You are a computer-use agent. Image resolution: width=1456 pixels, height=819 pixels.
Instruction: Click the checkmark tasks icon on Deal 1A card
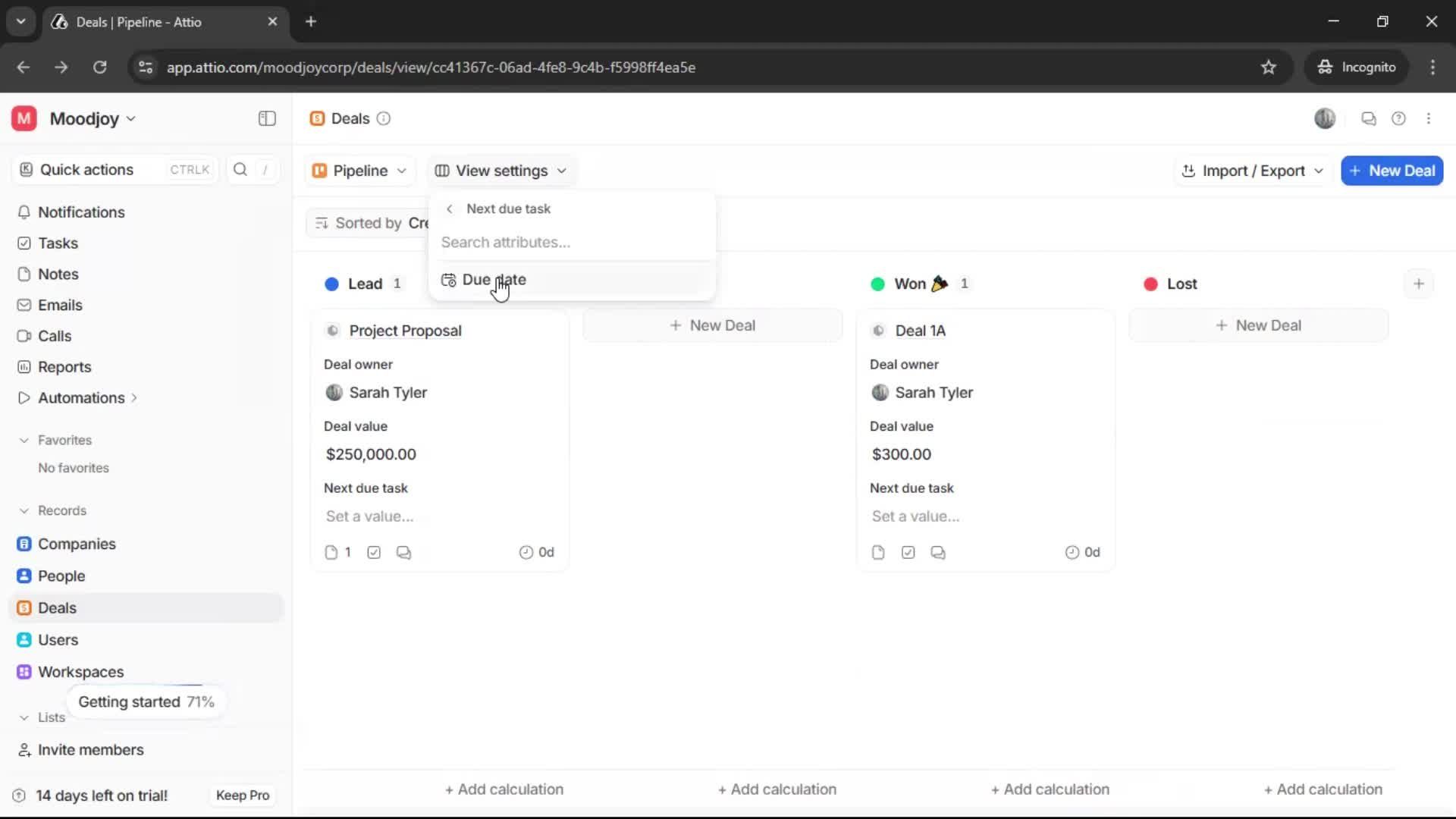pos(908,552)
